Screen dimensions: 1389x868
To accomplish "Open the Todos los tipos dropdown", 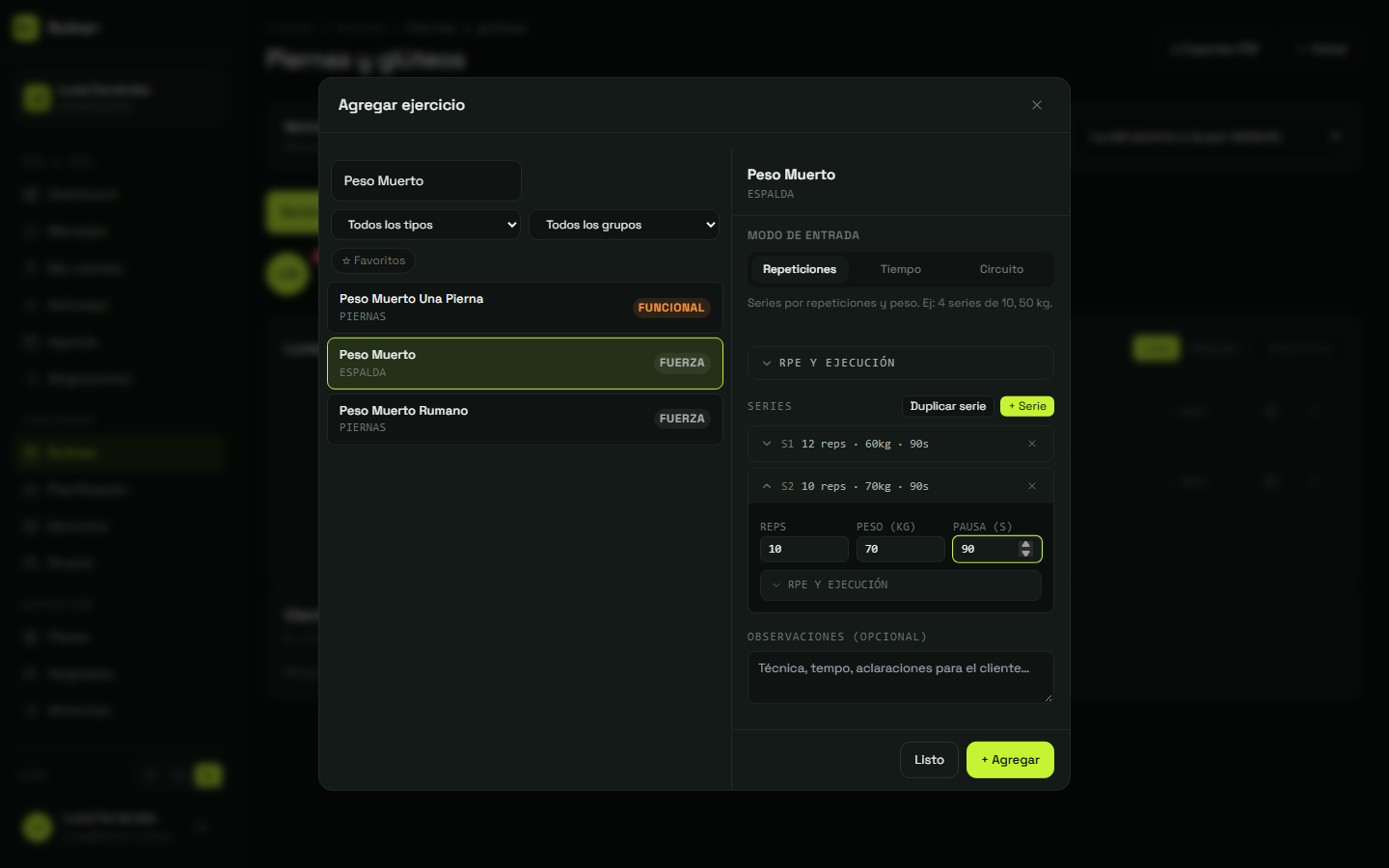I will (x=426, y=225).
